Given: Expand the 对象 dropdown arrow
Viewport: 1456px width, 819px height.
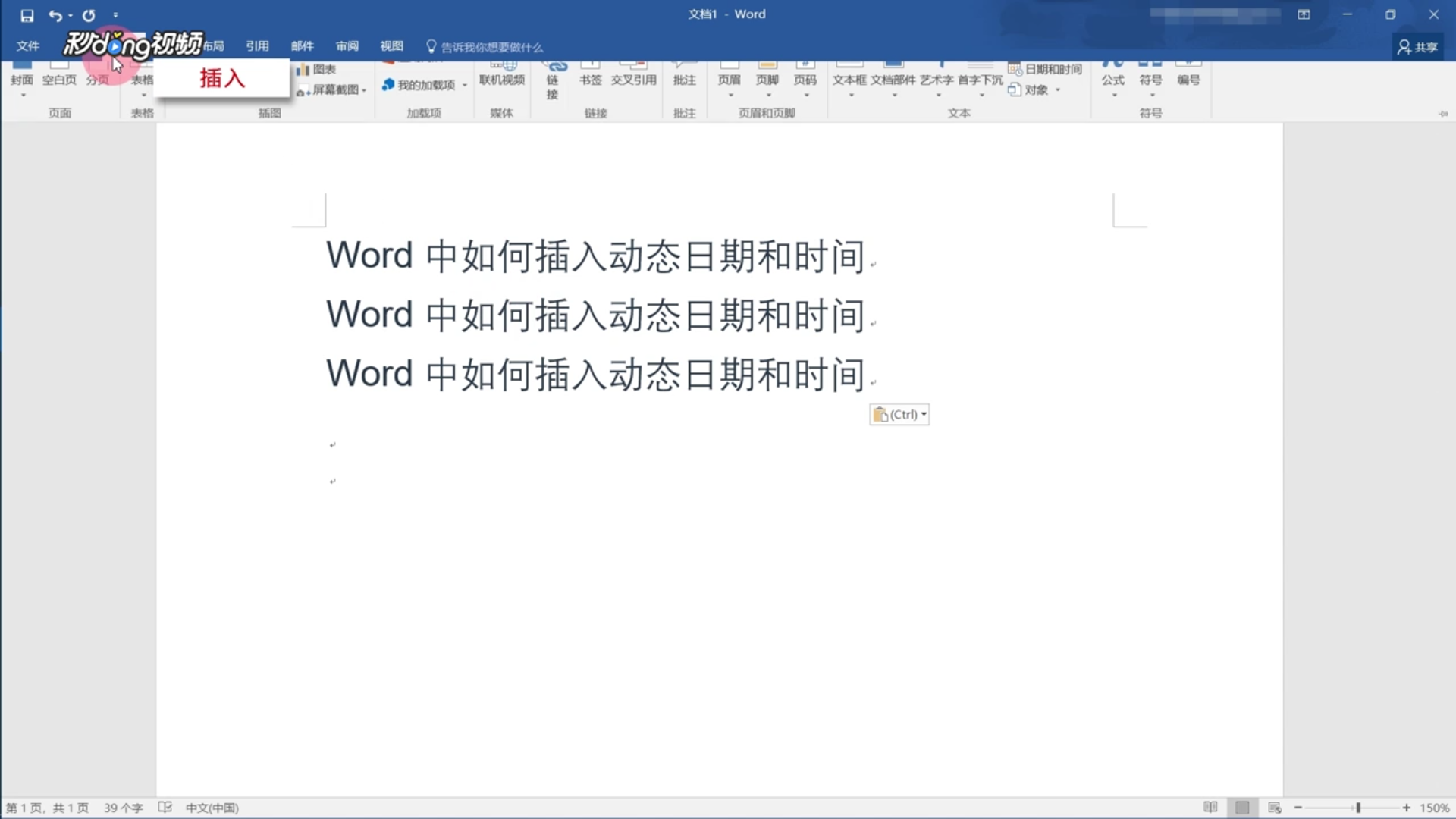Looking at the screenshot, I should (x=1058, y=90).
